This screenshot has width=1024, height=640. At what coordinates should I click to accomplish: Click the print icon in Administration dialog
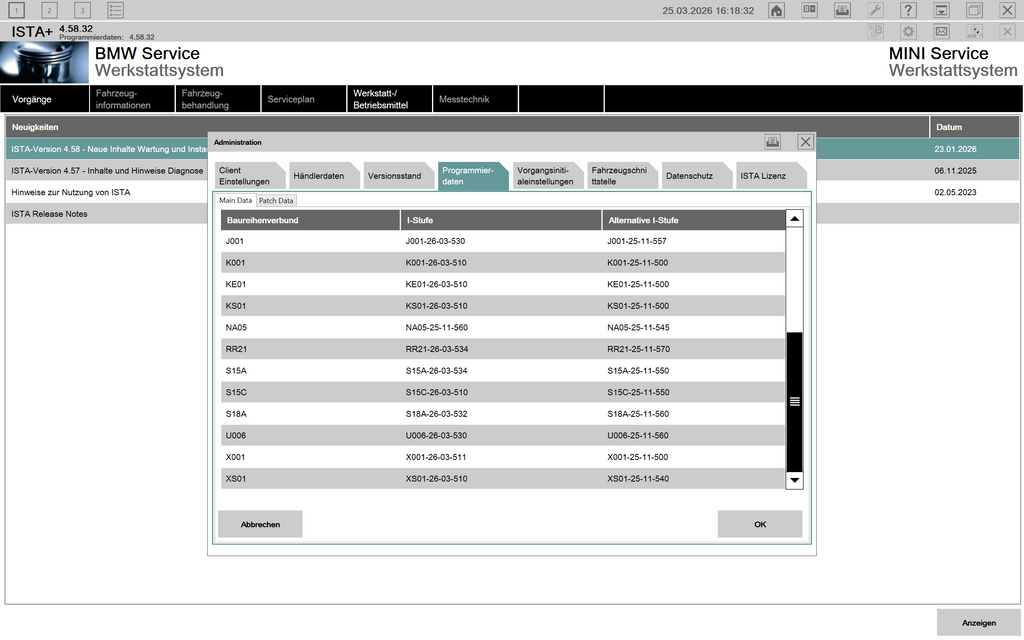pos(772,142)
